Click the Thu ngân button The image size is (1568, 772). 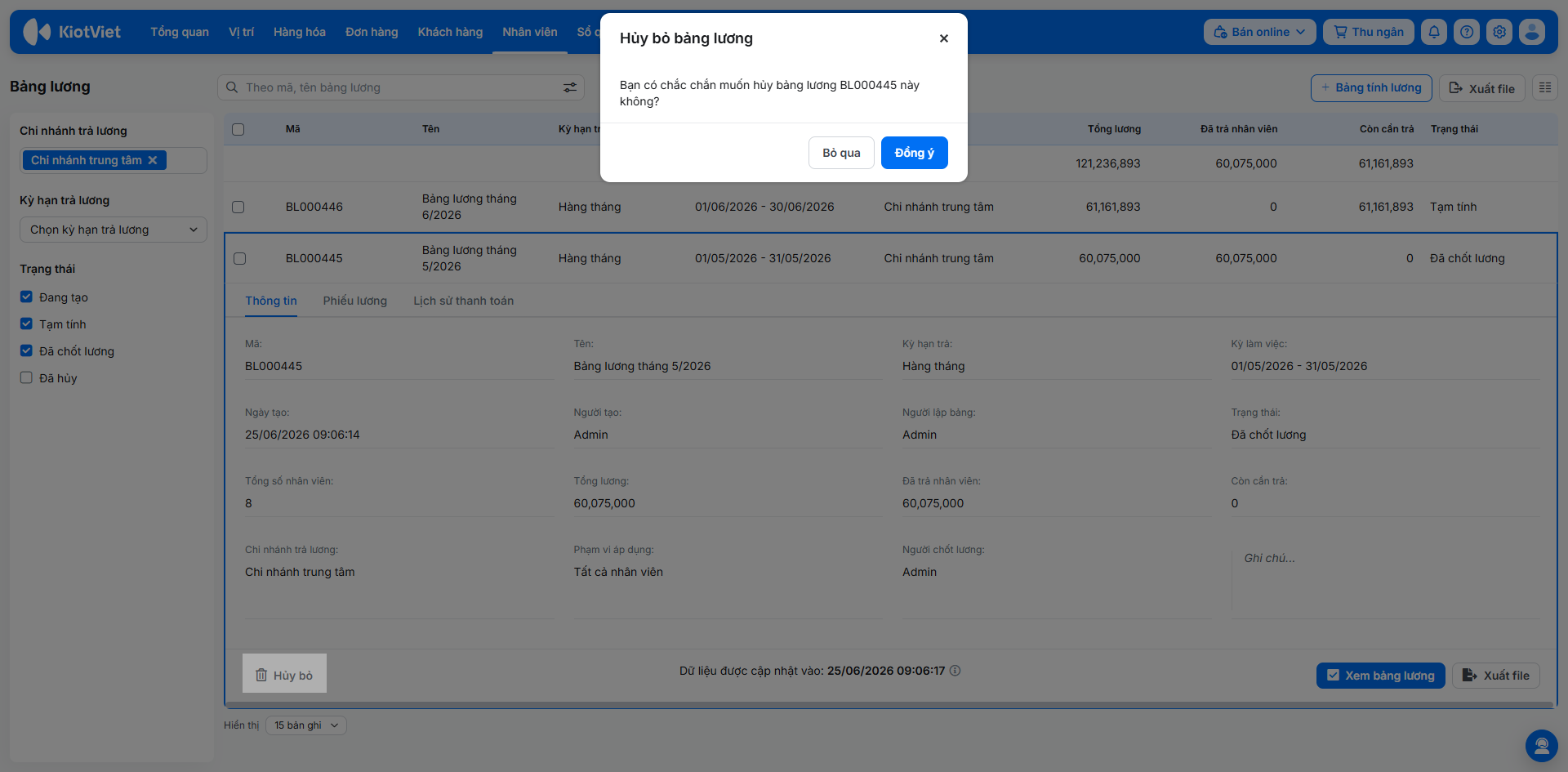(x=1369, y=32)
